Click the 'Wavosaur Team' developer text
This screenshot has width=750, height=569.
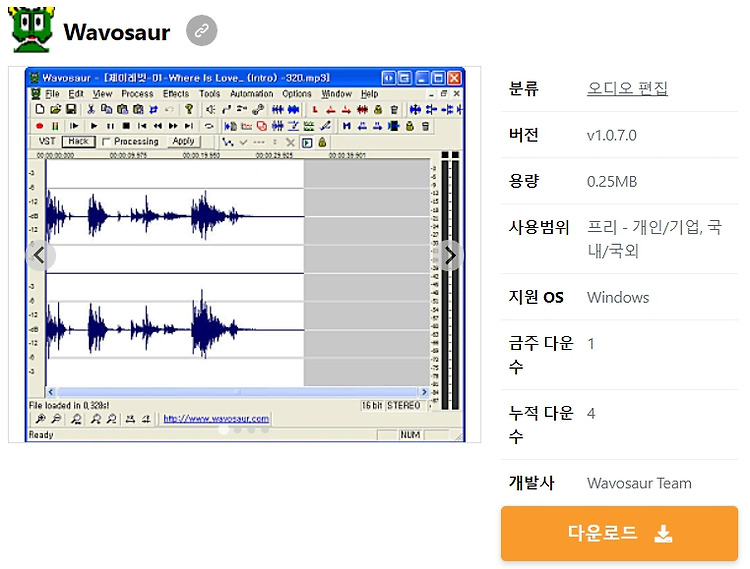click(639, 483)
